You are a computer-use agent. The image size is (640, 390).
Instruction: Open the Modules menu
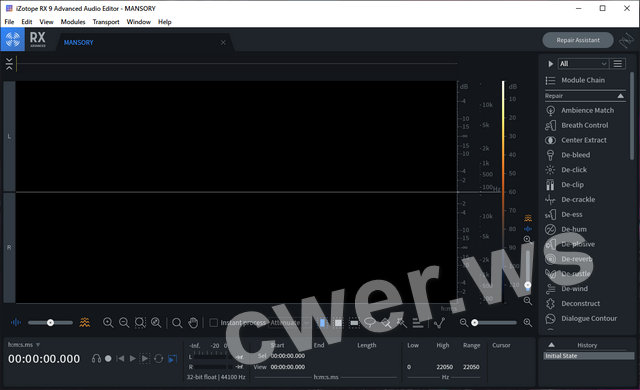pos(73,22)
